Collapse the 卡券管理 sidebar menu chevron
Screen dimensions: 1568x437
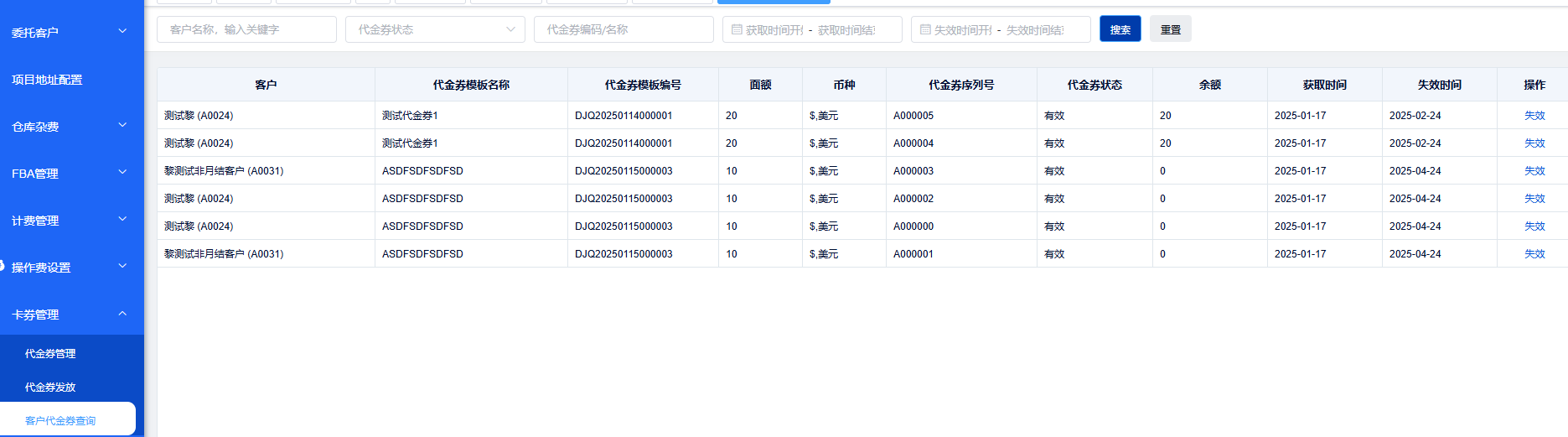pos(122,313)
